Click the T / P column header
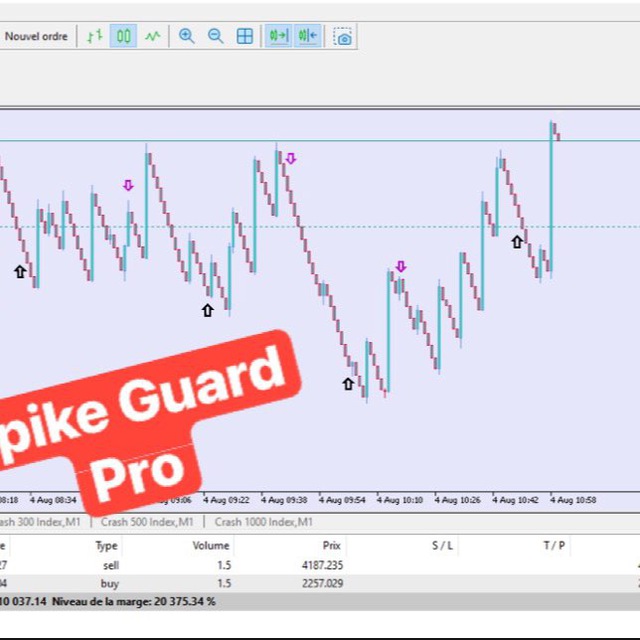The image size is (640, 640). pos(554,546)
